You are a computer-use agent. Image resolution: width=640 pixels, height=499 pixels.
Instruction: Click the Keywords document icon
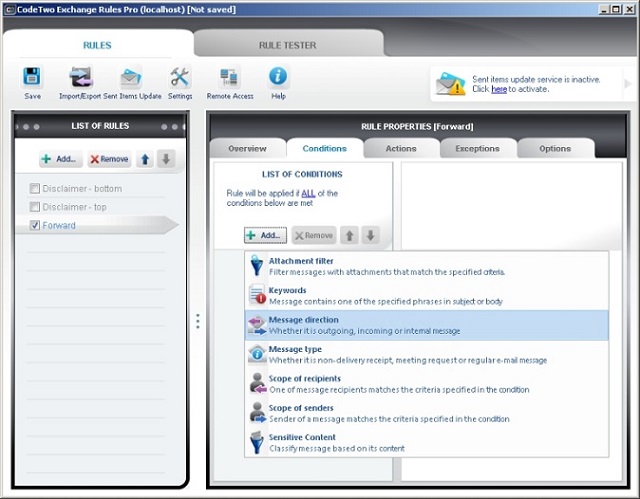tap(257, 295)
